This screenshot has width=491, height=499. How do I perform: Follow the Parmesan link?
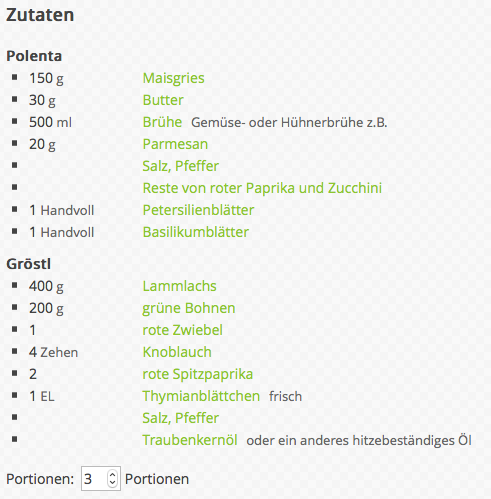(x=175, y=144)
